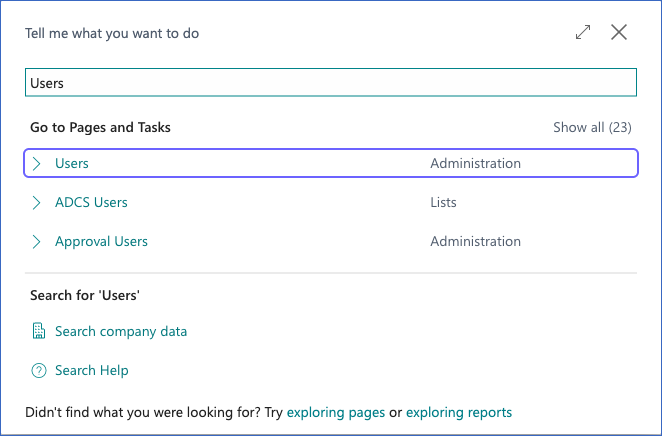The width and height of the screenshot is (662, 436).
Task: Select 'Administration' text in the Users row
Action: coord(475,163)
